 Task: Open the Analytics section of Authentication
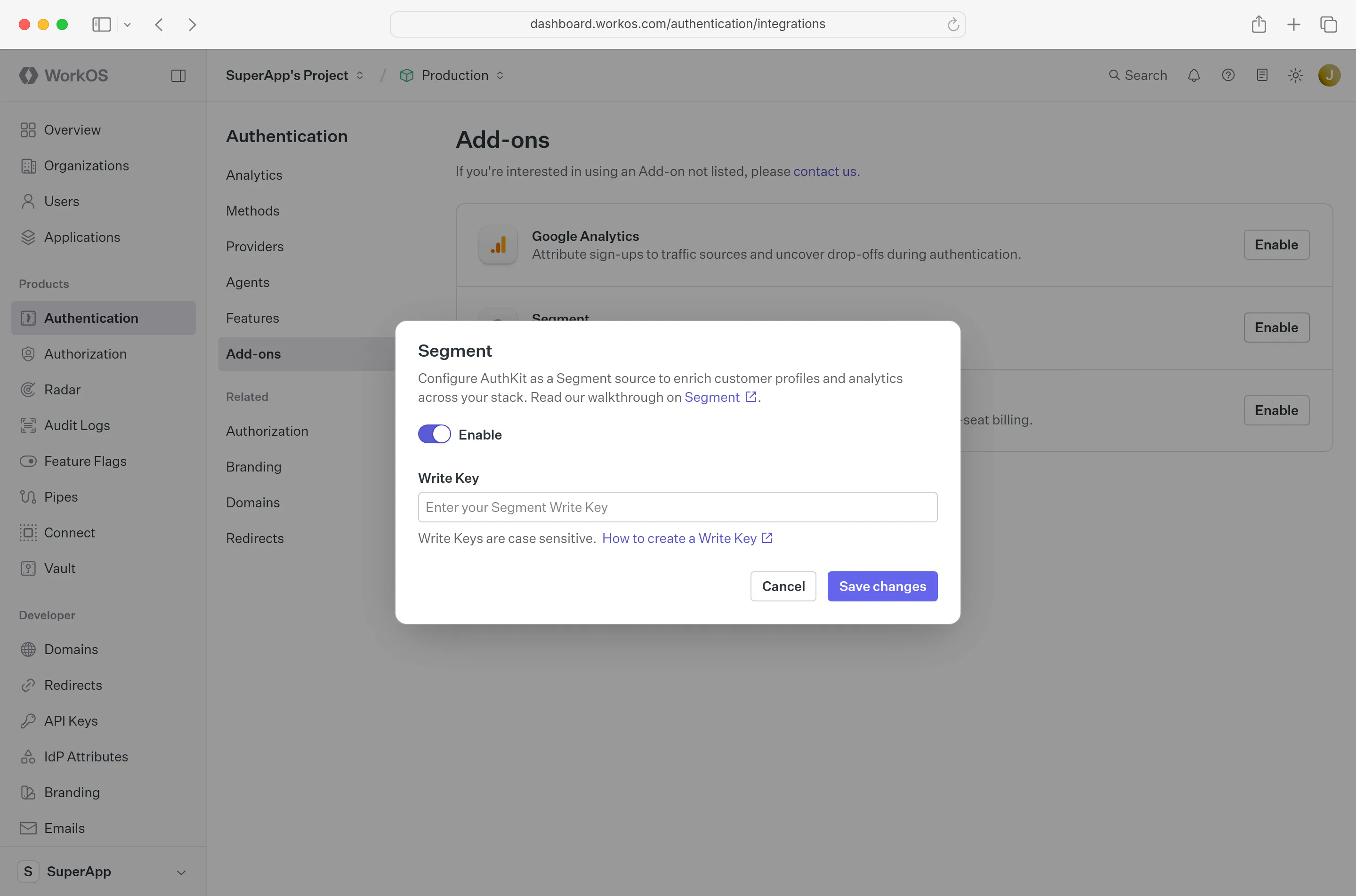point(254,176)
